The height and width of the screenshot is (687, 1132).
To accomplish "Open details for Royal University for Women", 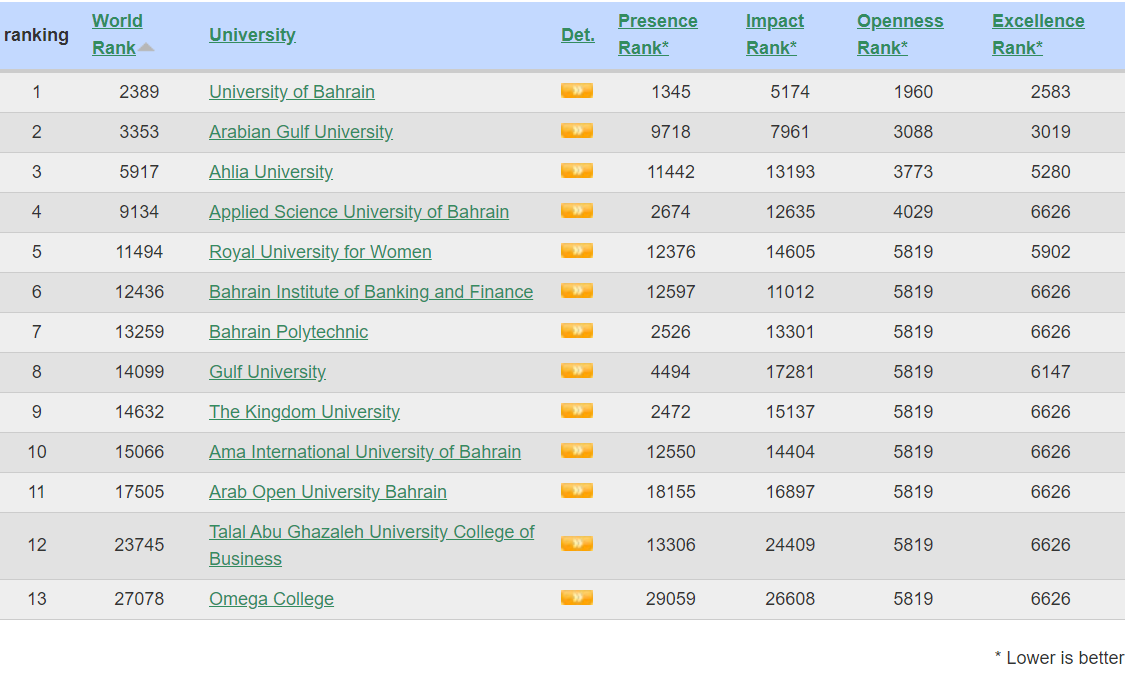I will [577, 251].
